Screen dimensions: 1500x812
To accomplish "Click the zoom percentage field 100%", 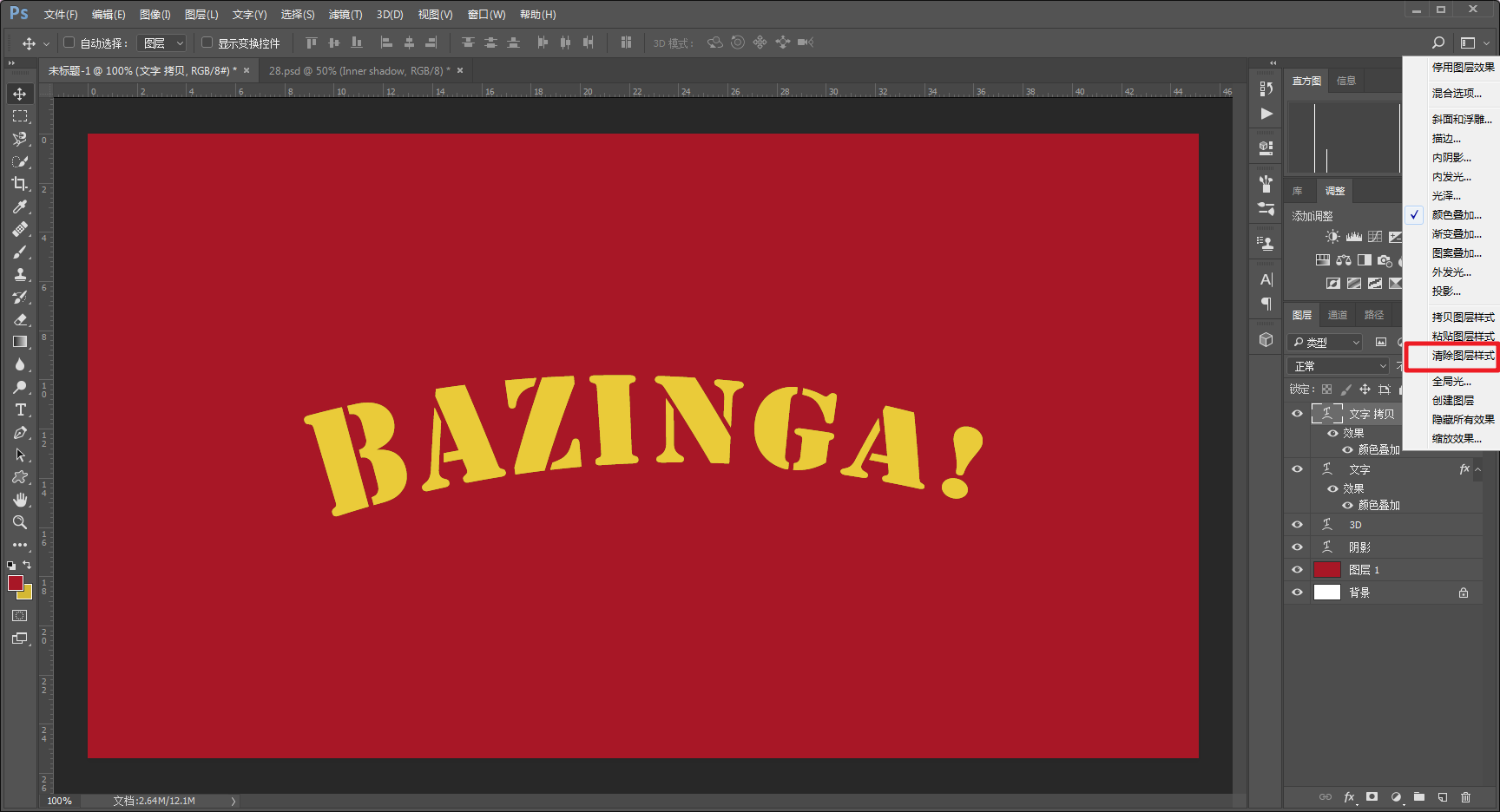I will (x=59, y=801).
